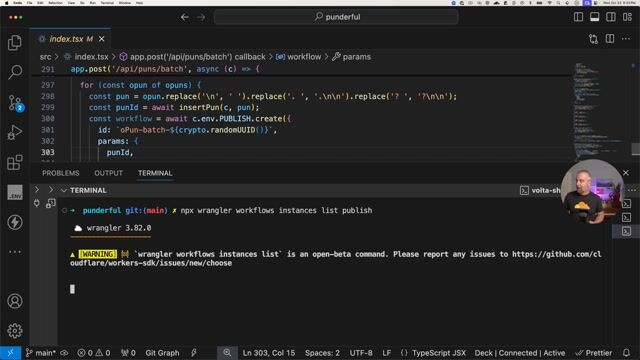This screenshot has height=360, width=640.
Task: Click the speaker webcam thumbnail
Action: [593, 191]
